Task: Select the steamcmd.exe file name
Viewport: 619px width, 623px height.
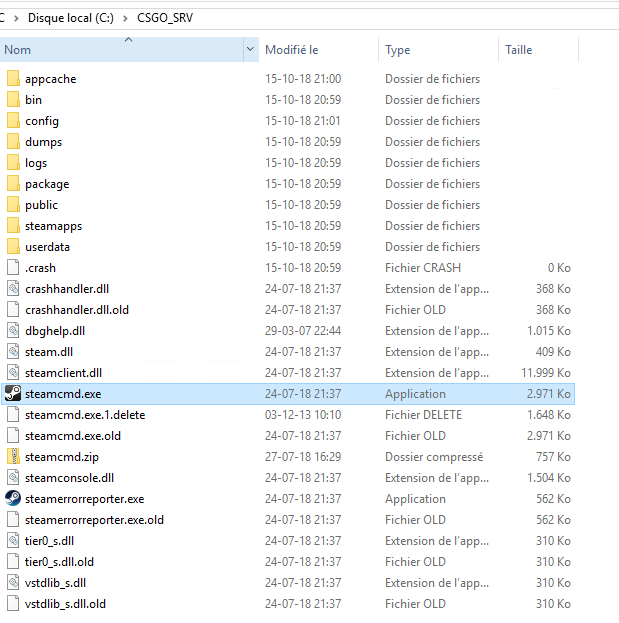Action: click(63, 394)
